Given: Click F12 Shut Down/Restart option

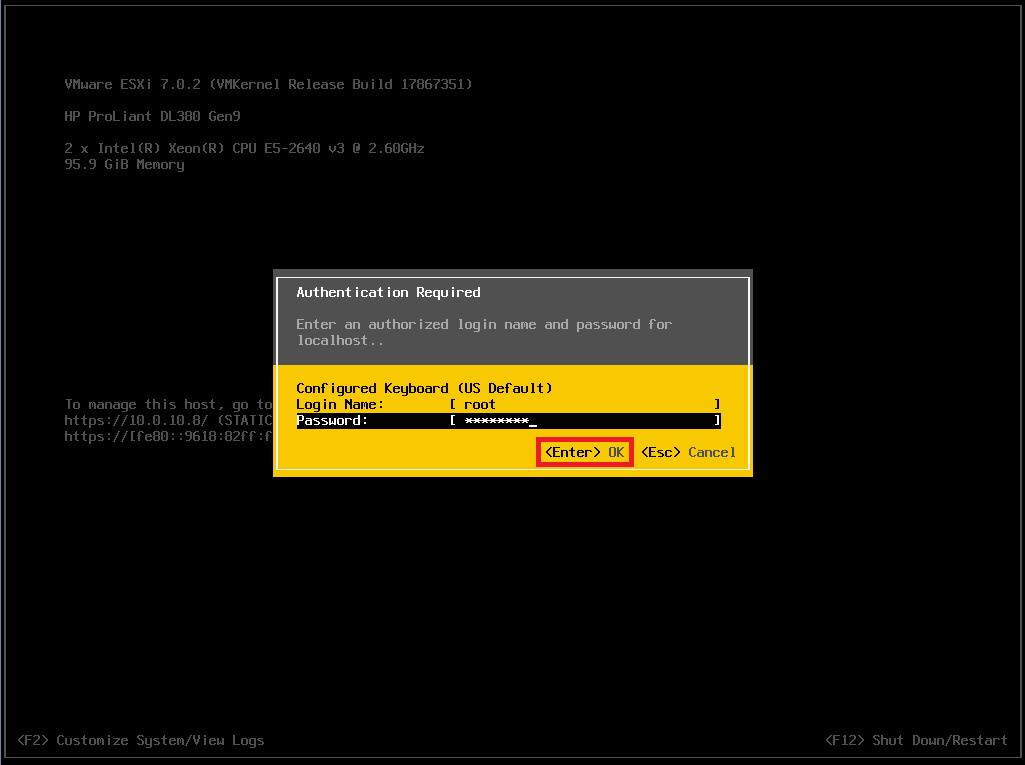Looking at the screenshot, I should [x=916, y=740].
